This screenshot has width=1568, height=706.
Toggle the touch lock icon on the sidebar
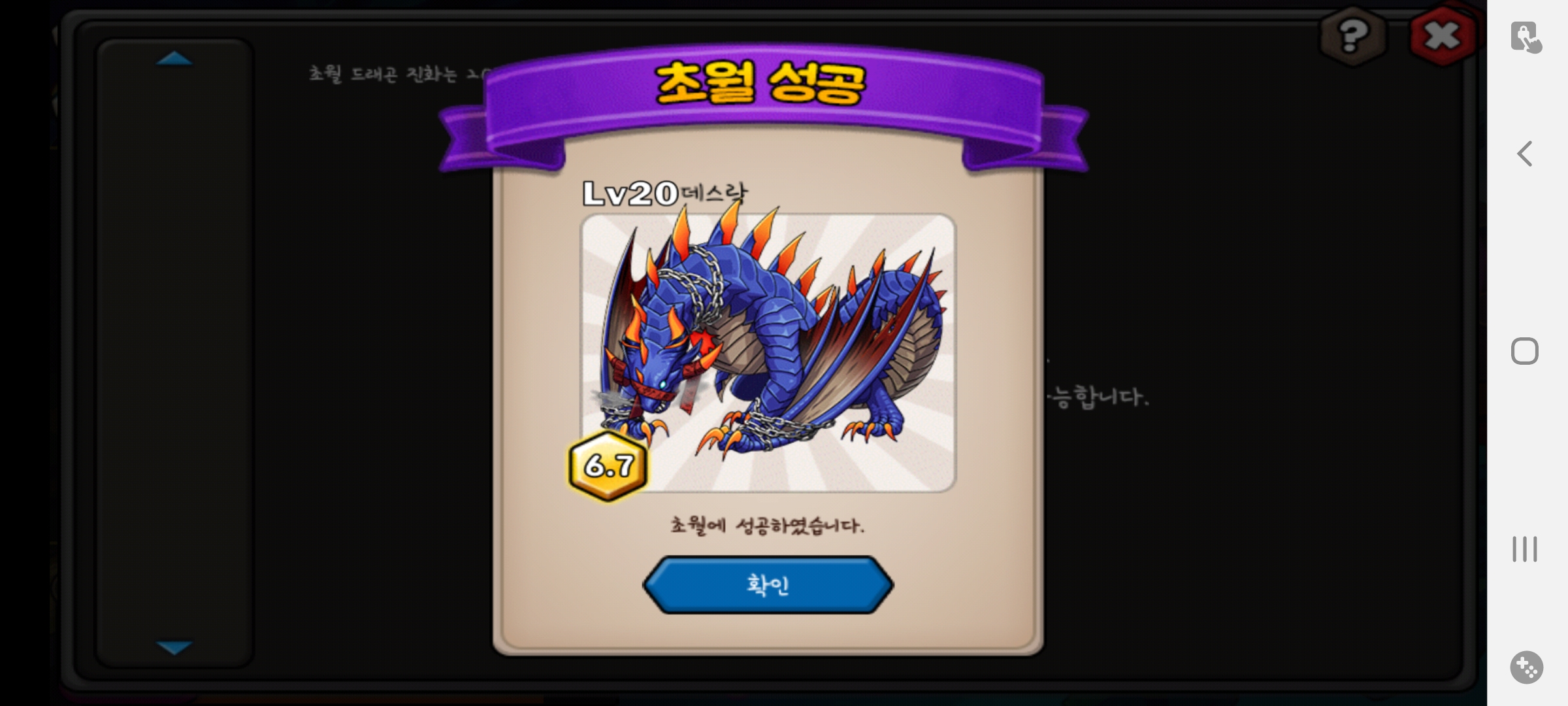click(1526, 37)
